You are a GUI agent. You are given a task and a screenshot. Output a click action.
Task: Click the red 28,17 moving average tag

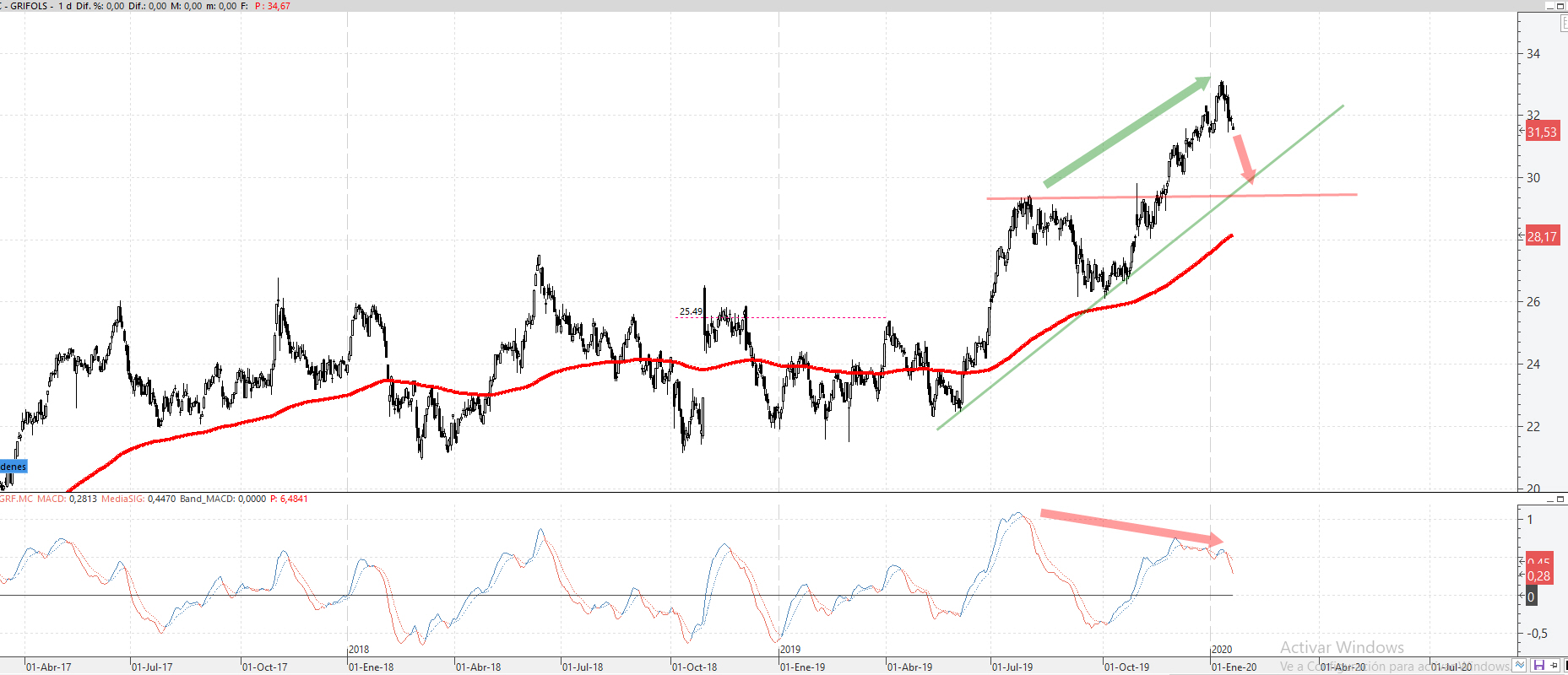(1542, 237)
